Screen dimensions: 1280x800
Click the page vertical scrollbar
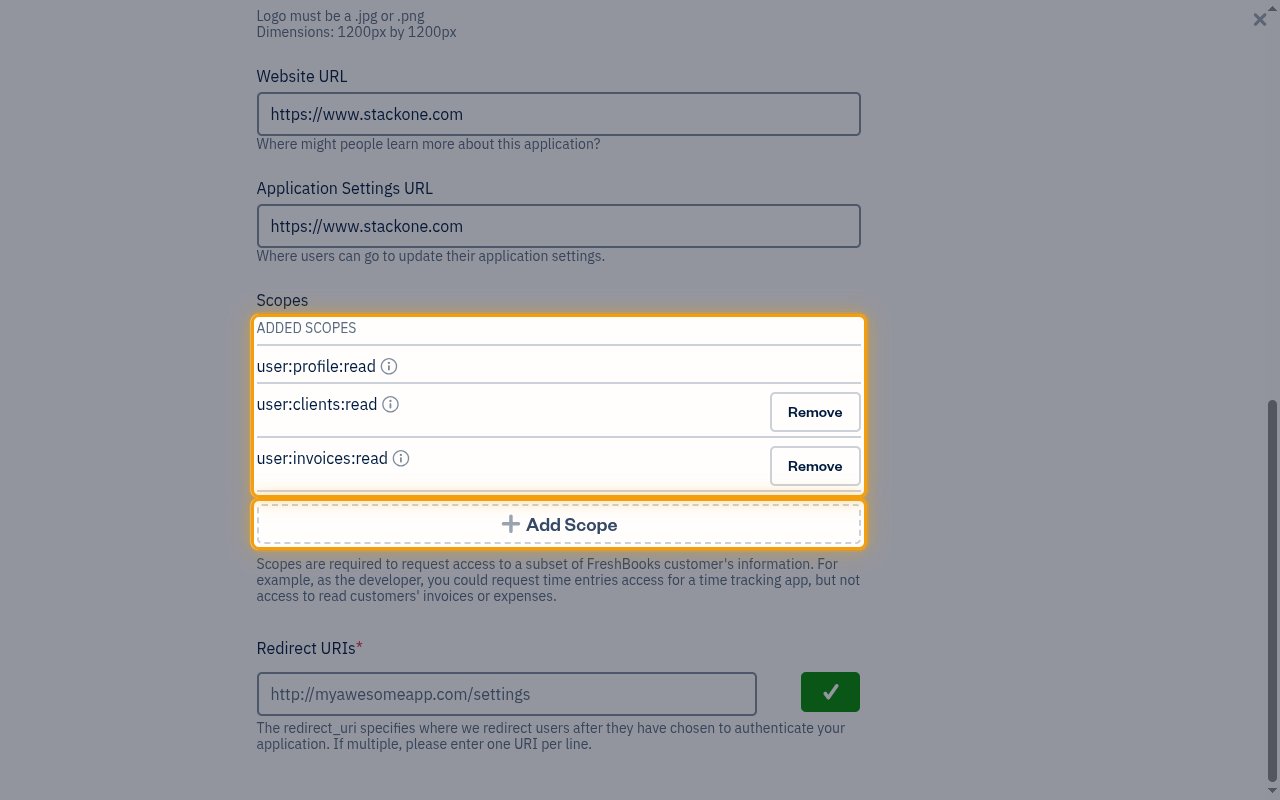pos(1272,590)
